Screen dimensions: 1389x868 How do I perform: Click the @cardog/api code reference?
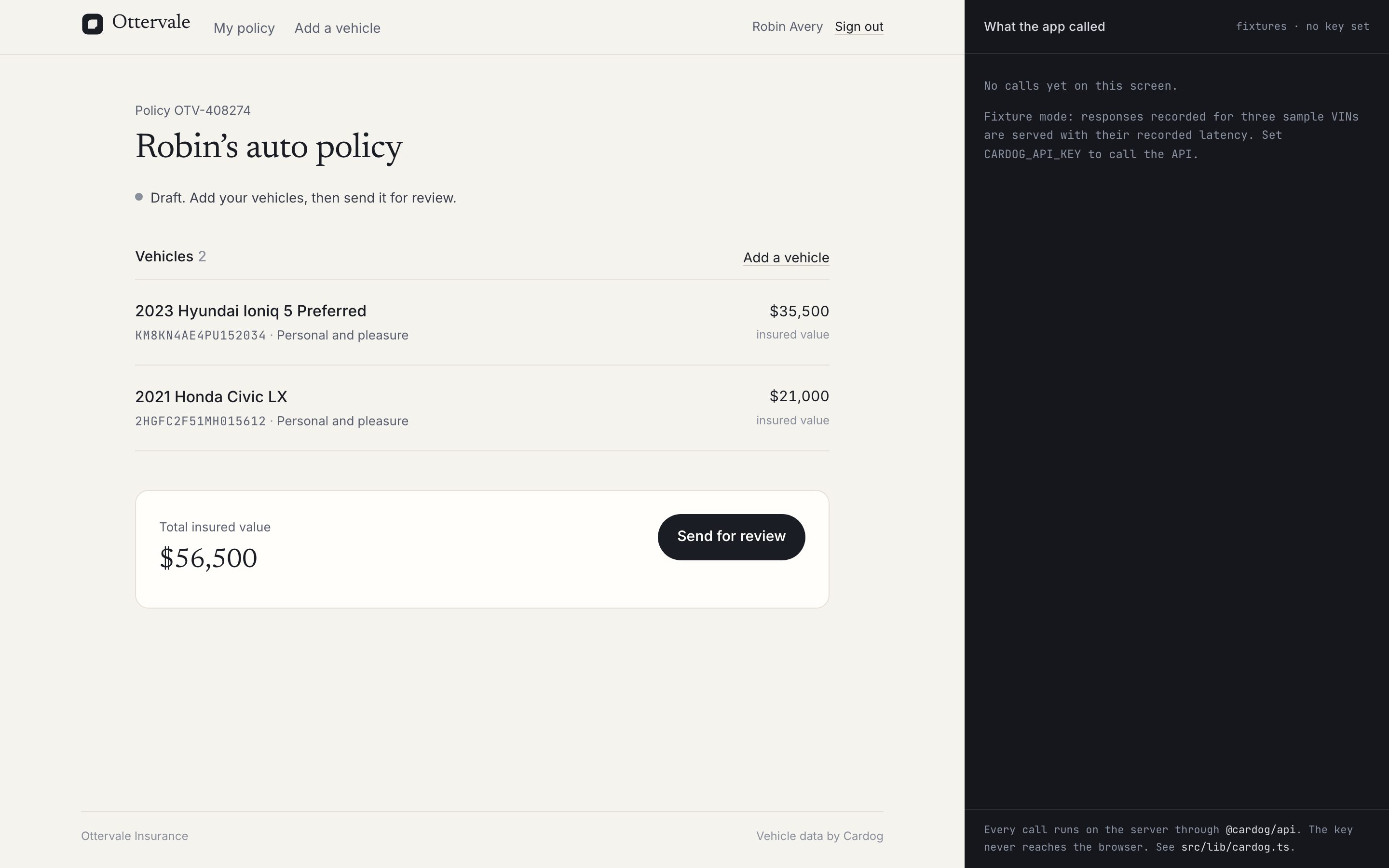tap(1260, 829)
